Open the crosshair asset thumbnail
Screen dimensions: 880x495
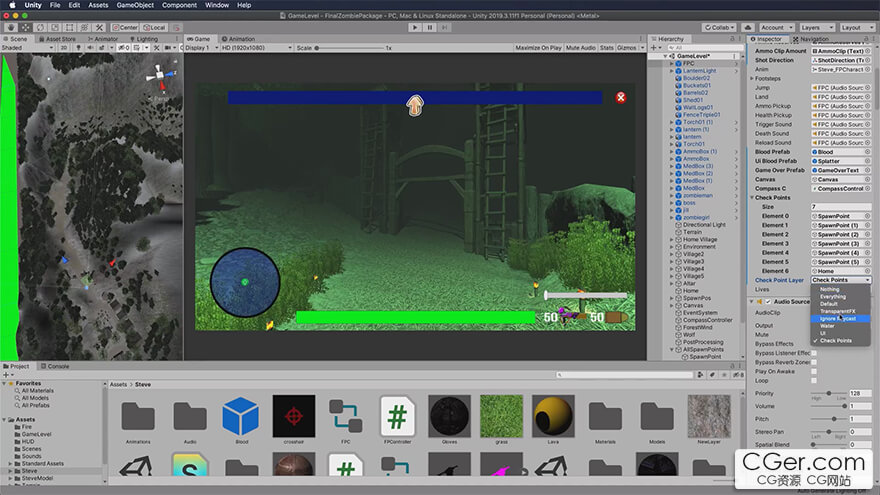tap(294, 416)
